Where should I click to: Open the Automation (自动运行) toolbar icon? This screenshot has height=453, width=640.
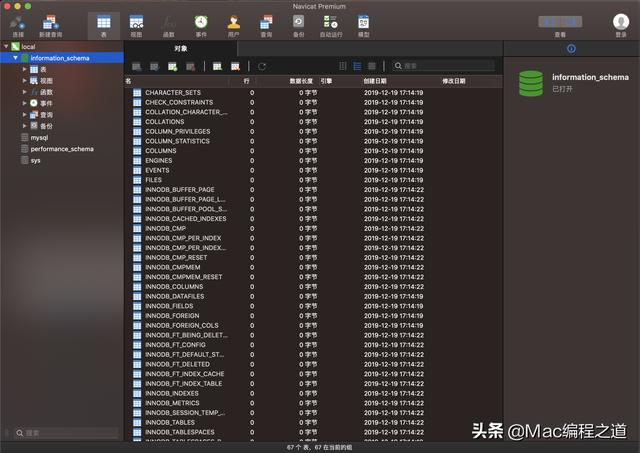coord(331,22)
